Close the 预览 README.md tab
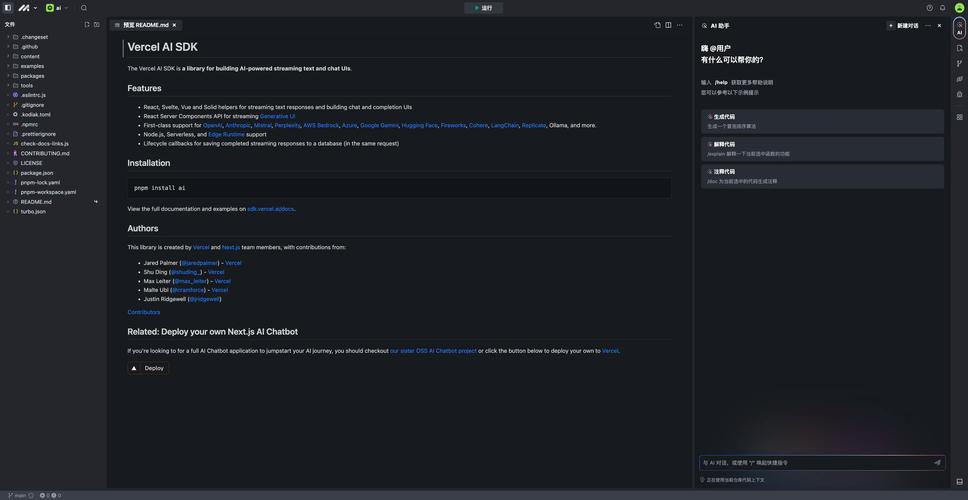The width and height of the screenshot is (968, 500). (x=174, y=25)
